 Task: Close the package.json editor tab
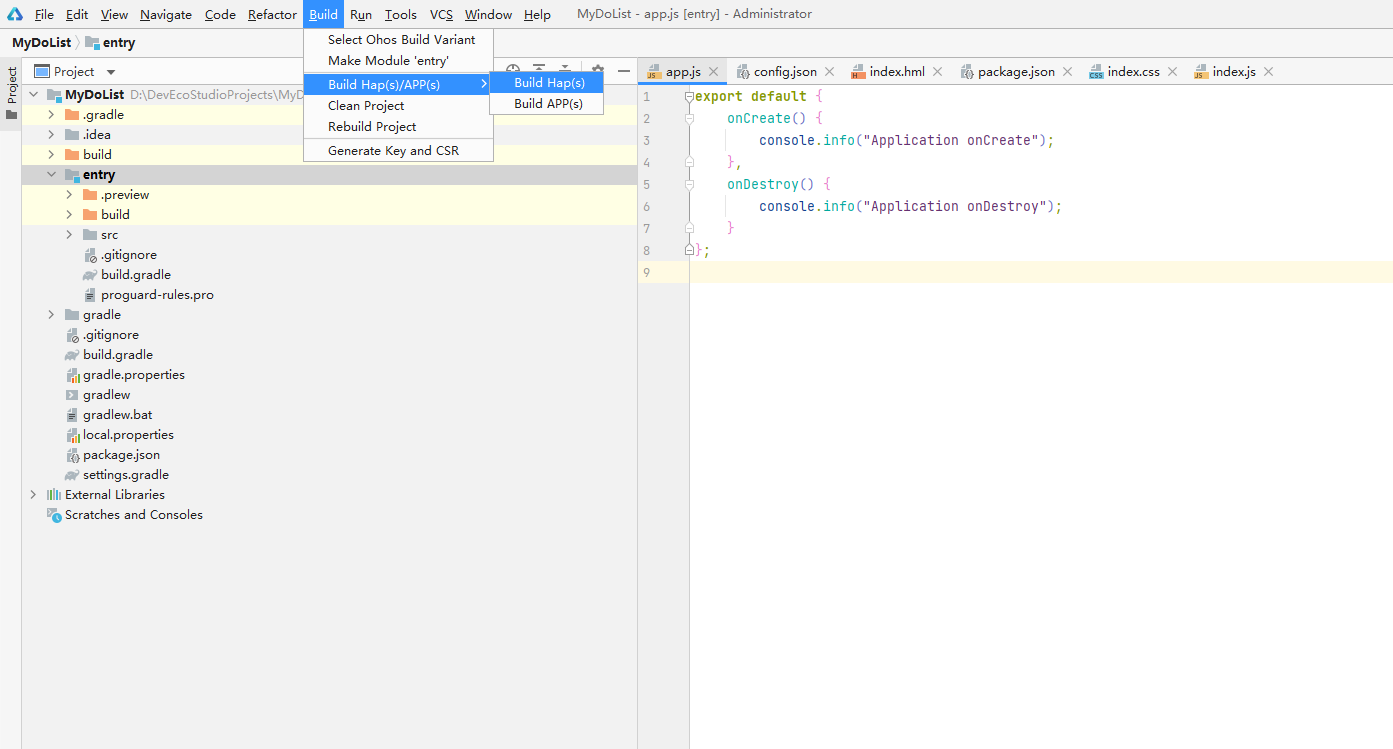pyautogui.click(x=1067, y=72)
